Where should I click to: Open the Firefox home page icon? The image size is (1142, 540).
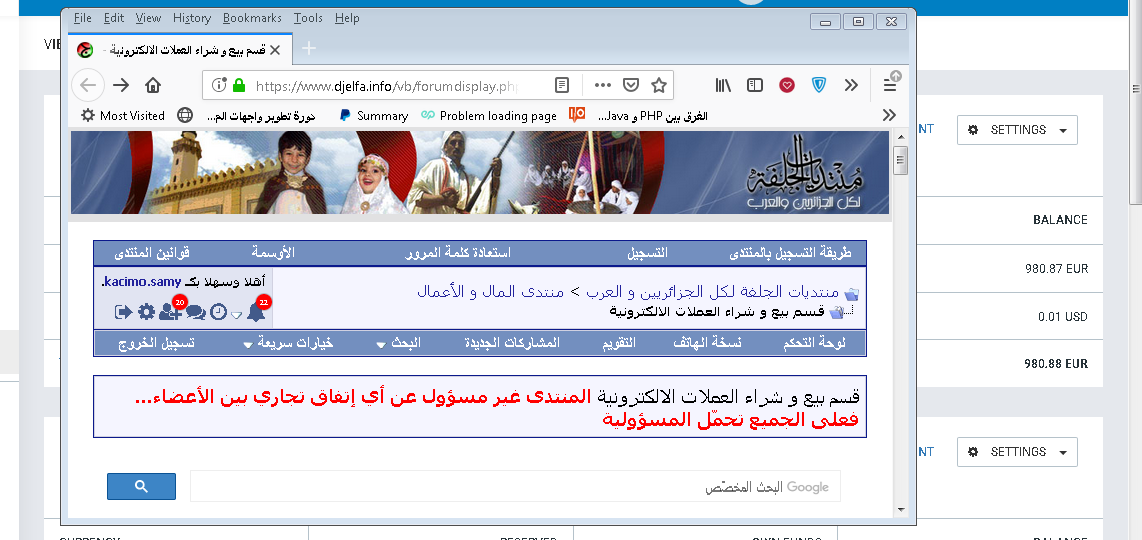(153, 85)
